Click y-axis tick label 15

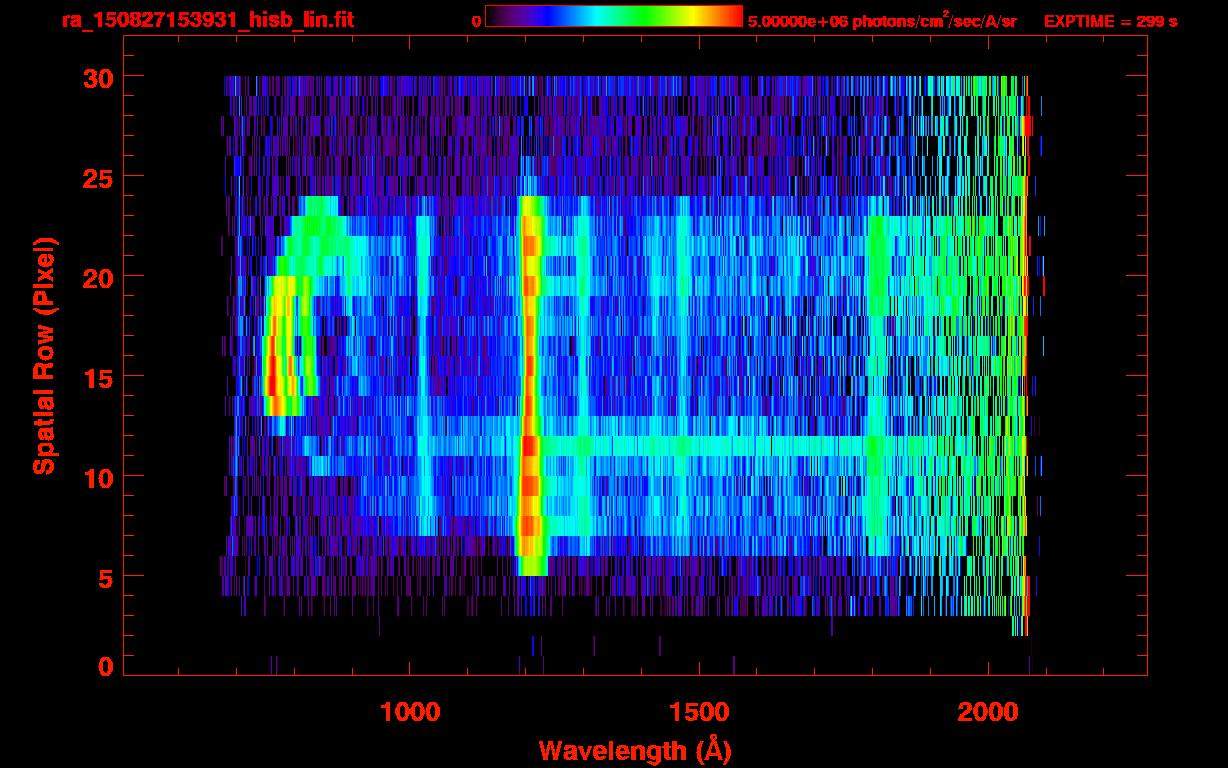coord(98,377)
